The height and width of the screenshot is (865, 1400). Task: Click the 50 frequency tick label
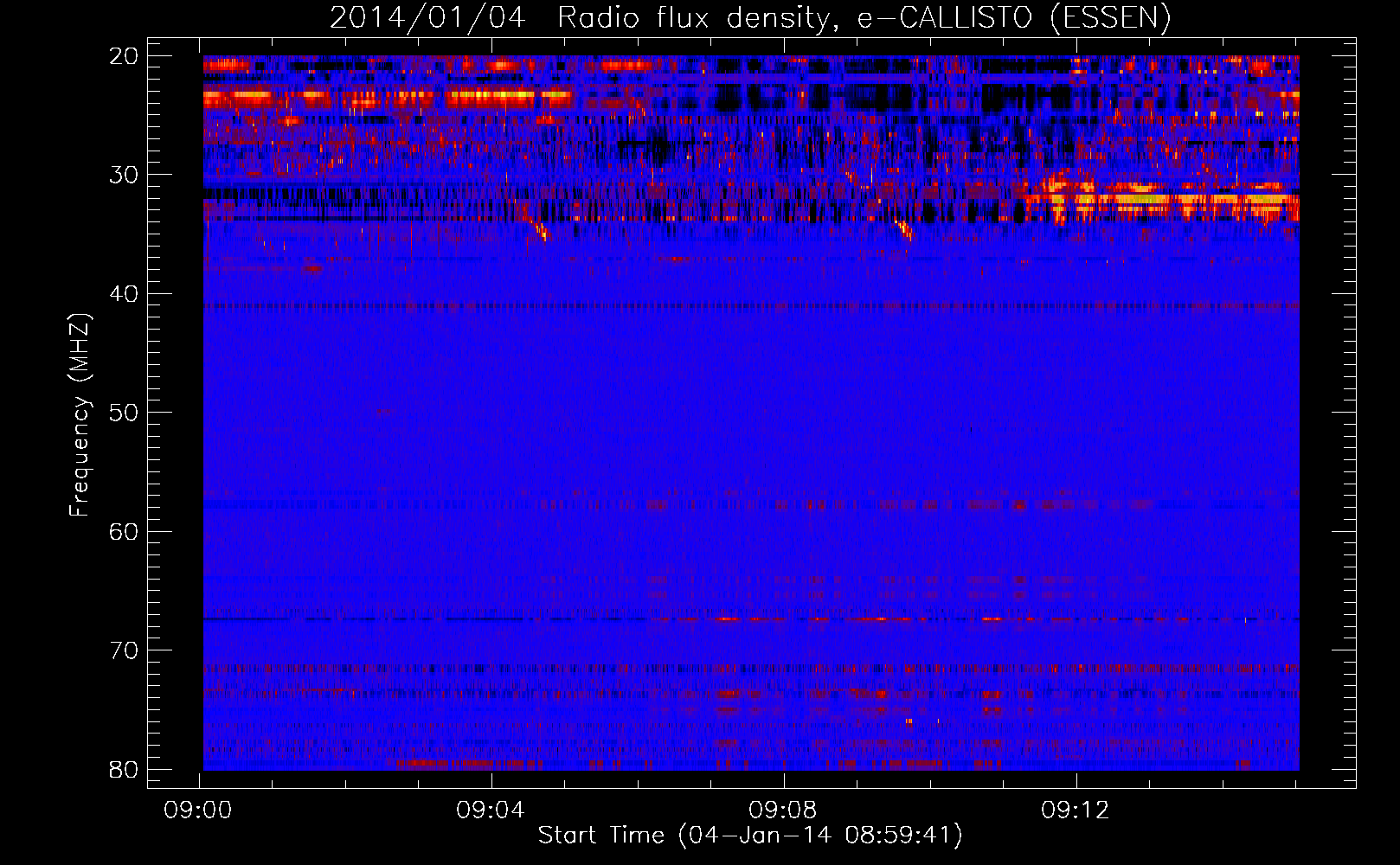coord(124,413)
